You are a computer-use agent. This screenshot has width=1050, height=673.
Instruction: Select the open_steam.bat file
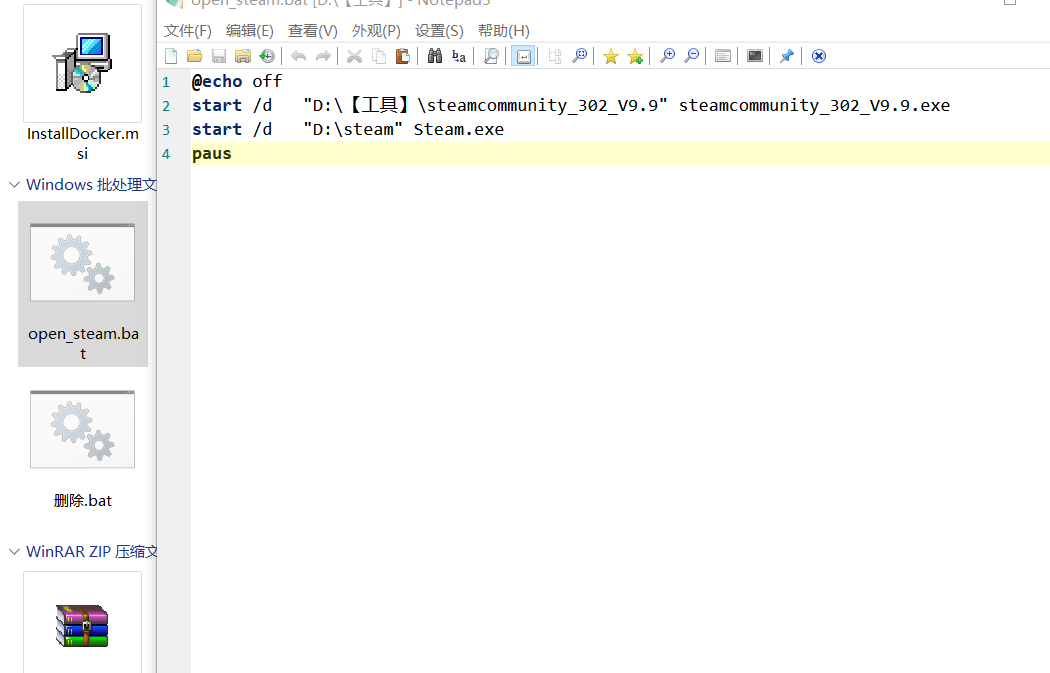[x=83, y=284]
